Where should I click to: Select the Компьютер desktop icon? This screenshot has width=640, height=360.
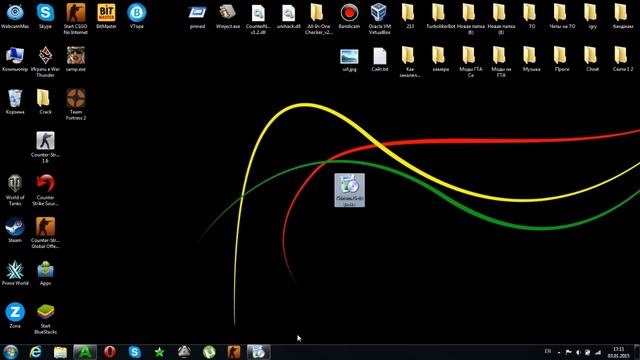(x=15, y=59)
